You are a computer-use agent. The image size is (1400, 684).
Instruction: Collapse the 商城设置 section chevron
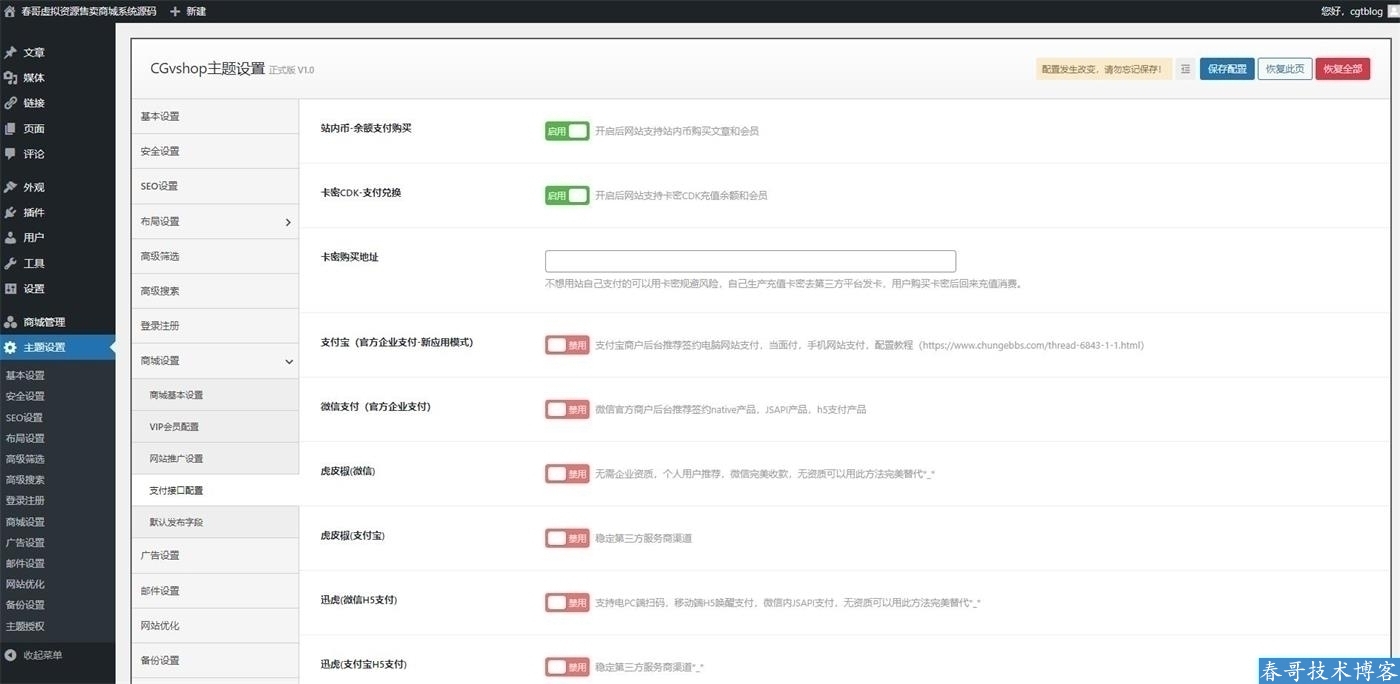coord(288,361)
